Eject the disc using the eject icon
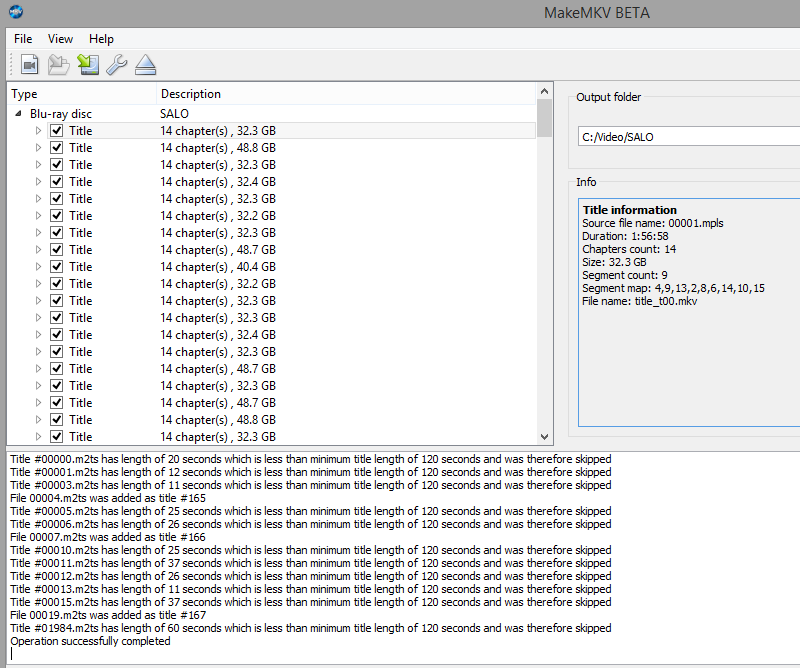 (146, 65)
